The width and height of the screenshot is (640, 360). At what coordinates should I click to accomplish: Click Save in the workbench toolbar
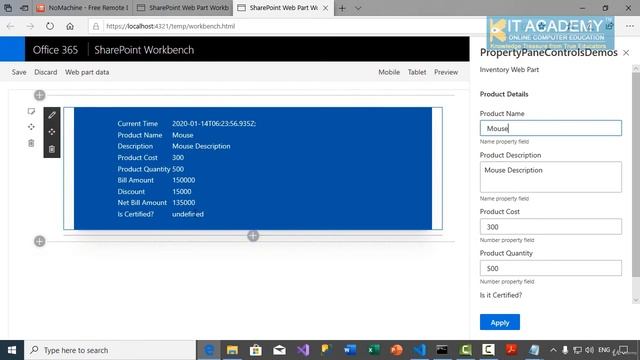coord(19,72)
